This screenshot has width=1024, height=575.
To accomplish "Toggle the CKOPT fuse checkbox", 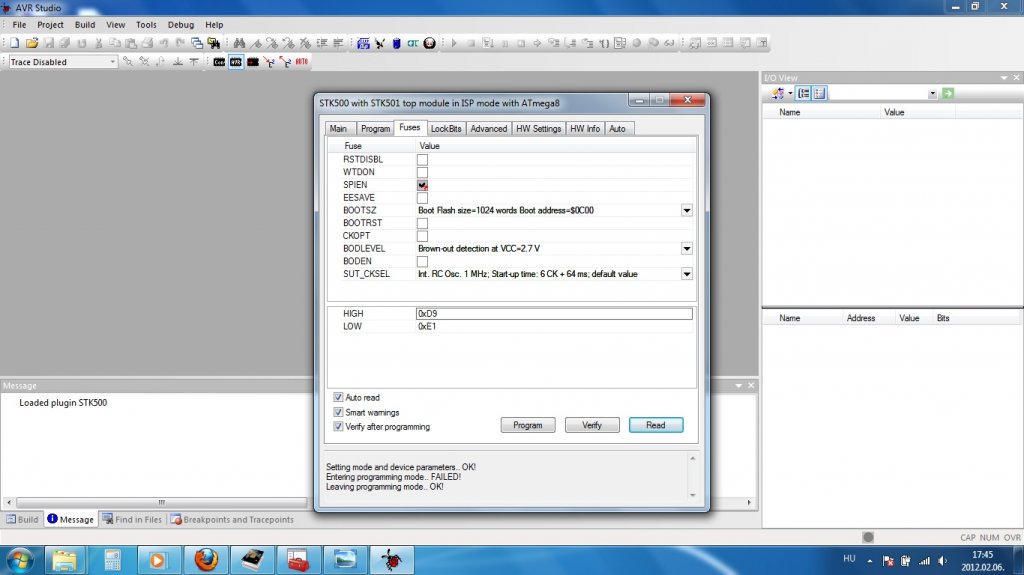I will [x=423, y=236].
